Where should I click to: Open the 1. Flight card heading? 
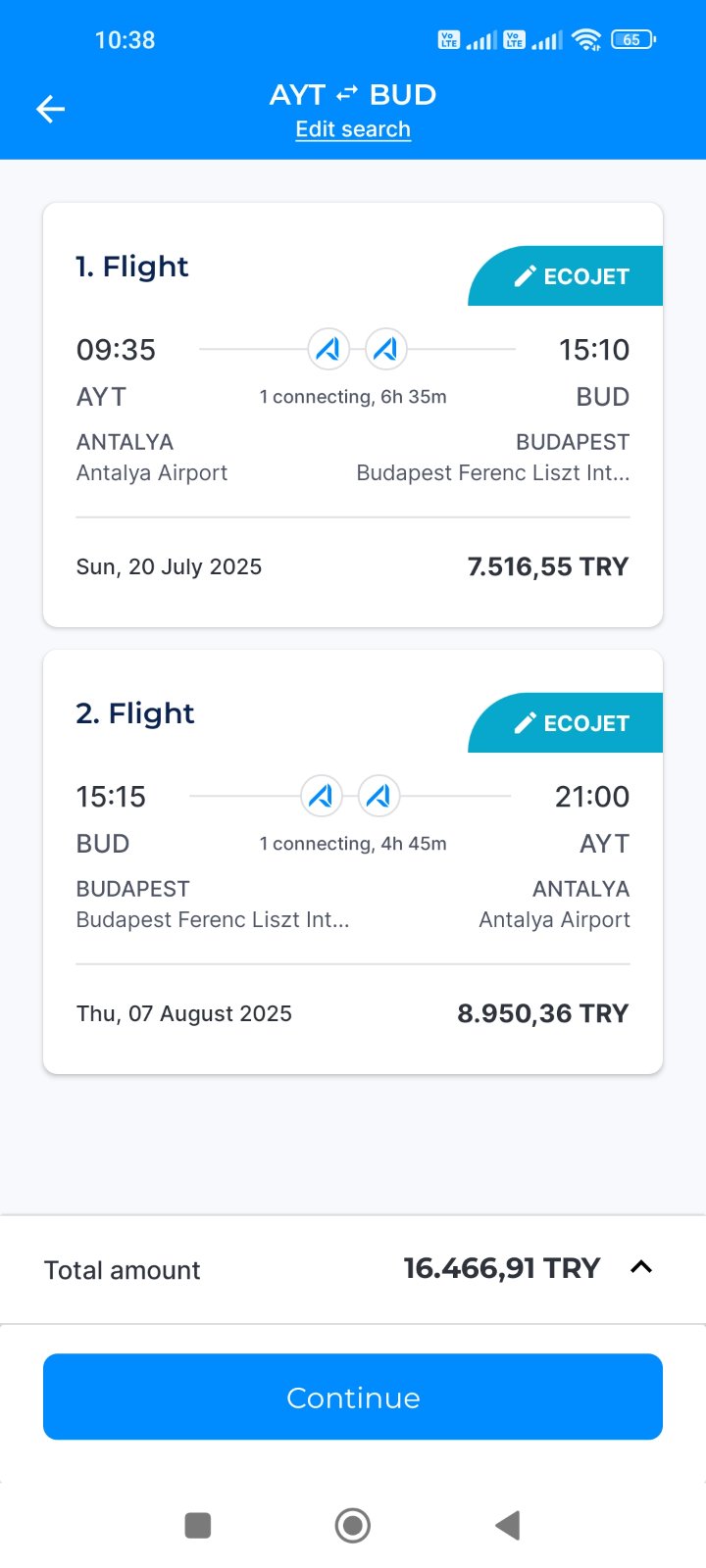132,267
